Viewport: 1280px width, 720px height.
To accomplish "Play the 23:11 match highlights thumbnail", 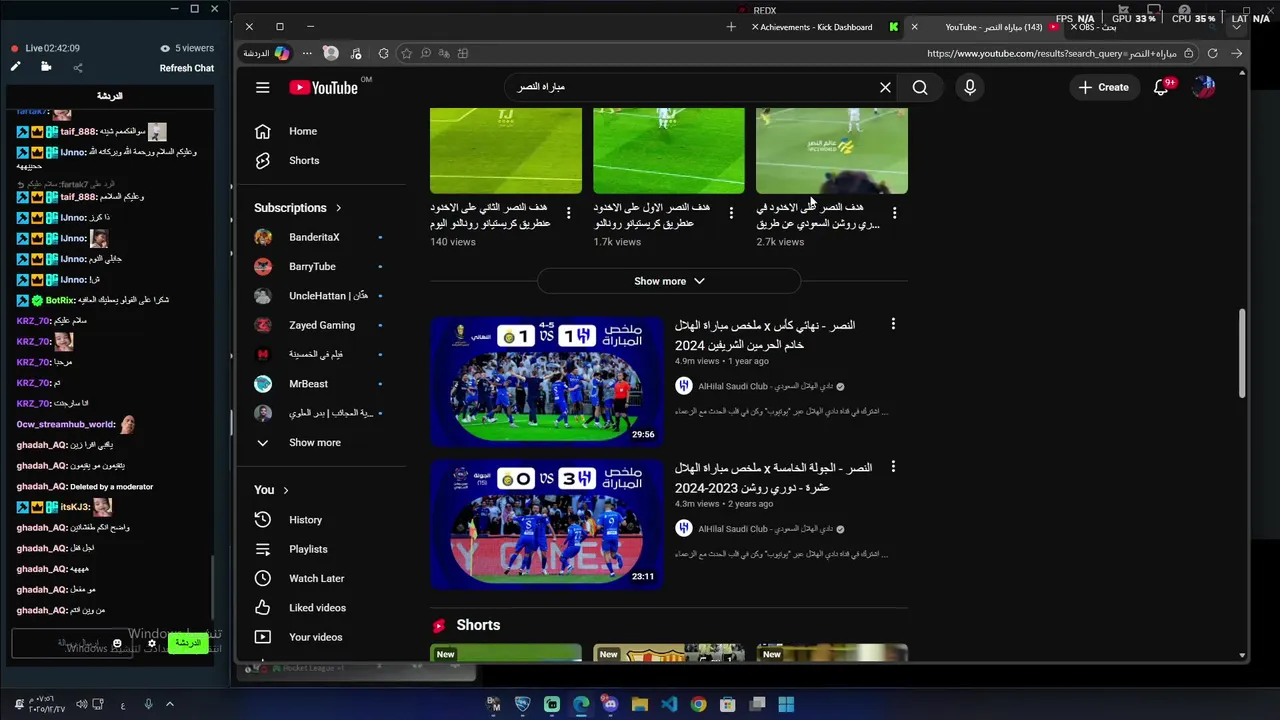I will [547, 524].
